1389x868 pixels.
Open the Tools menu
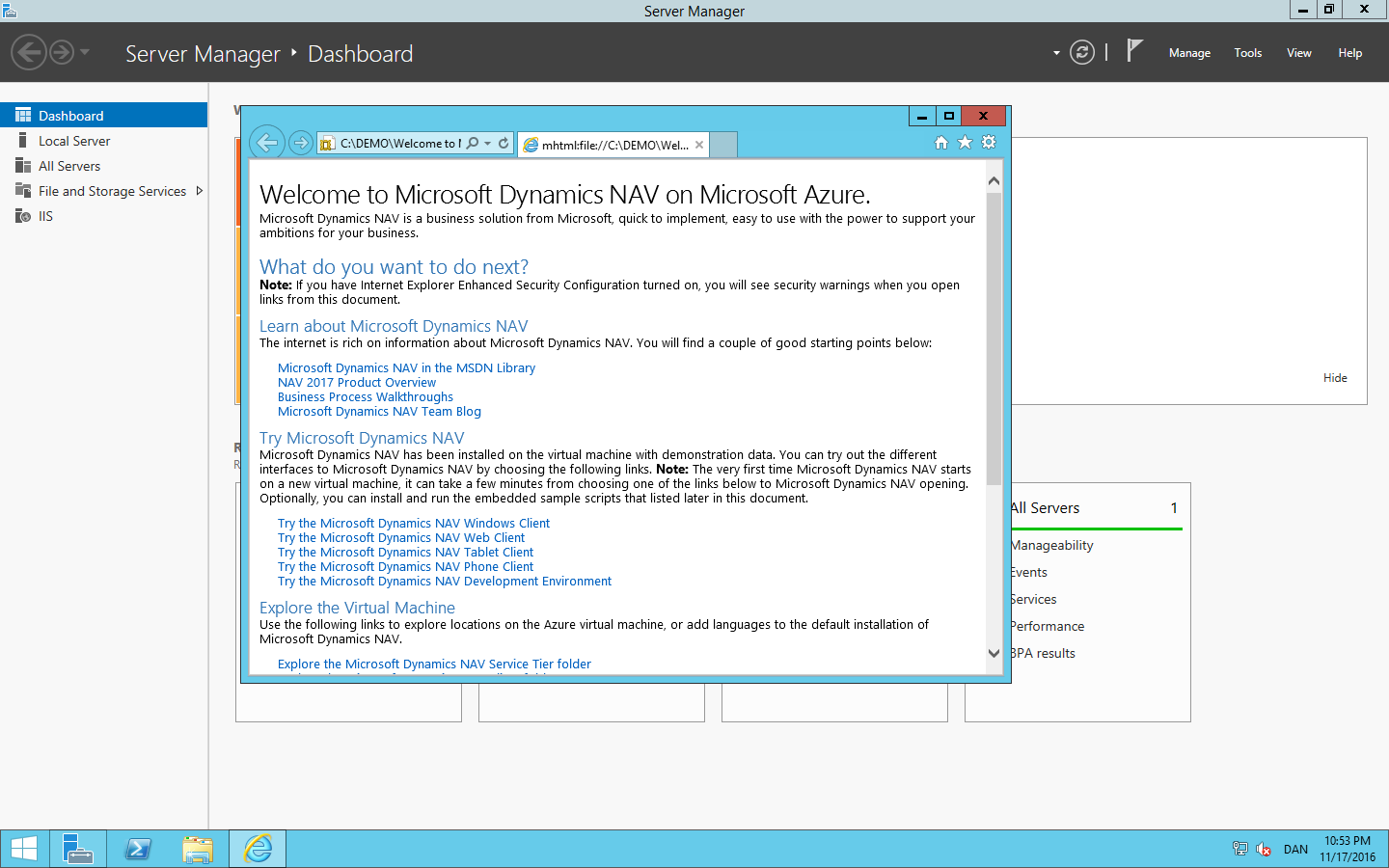pos(1247,53)
